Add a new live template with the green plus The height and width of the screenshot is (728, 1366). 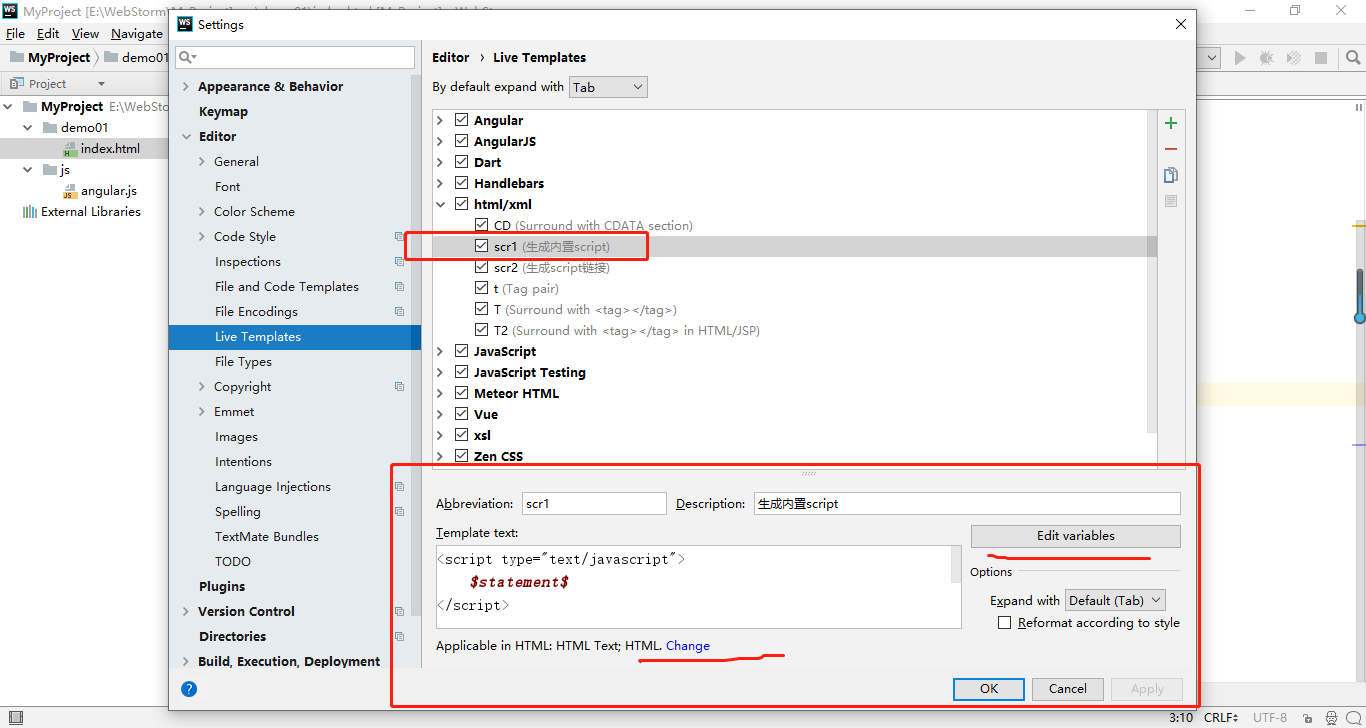(1171, 123)
